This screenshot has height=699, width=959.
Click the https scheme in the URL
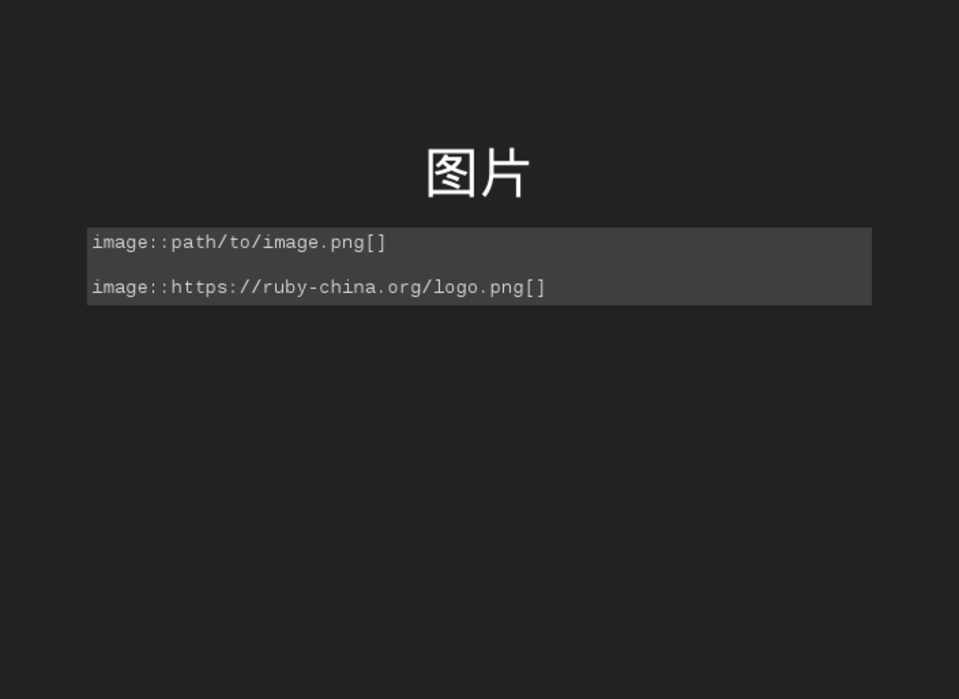(200, 288)
